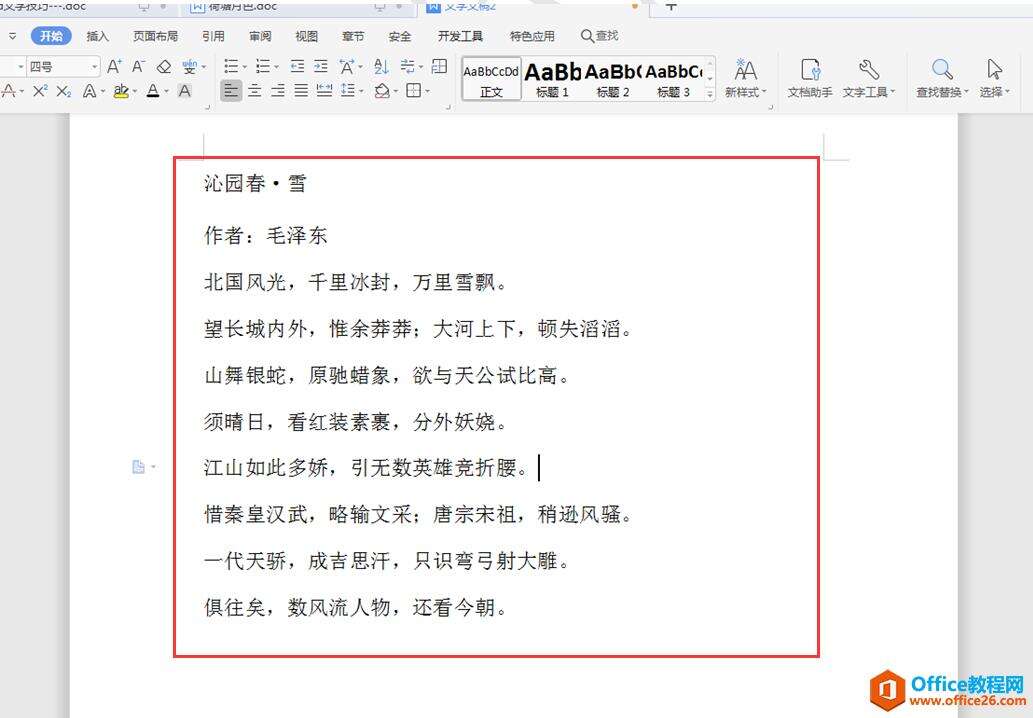1033x718 pixels.
Task: Switch to the 插入 tab
Action: [x=98, y=36]
